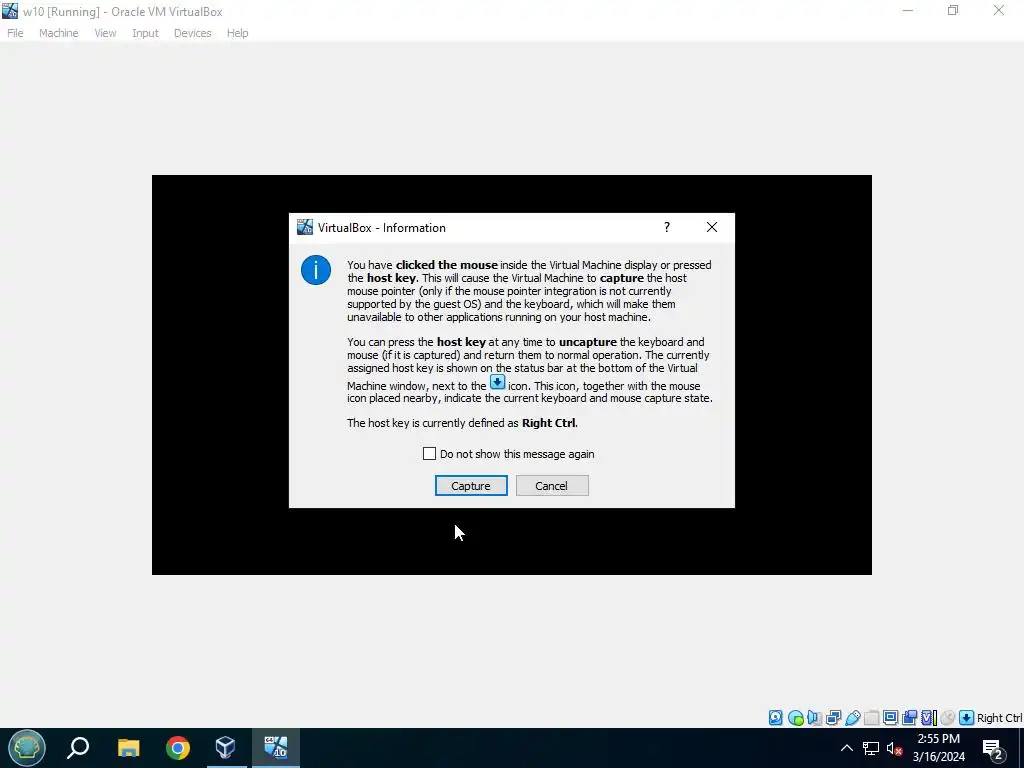Click the network icon in system tray
Viewport: 1024px width, 768px height.
(x=871, y=748)
